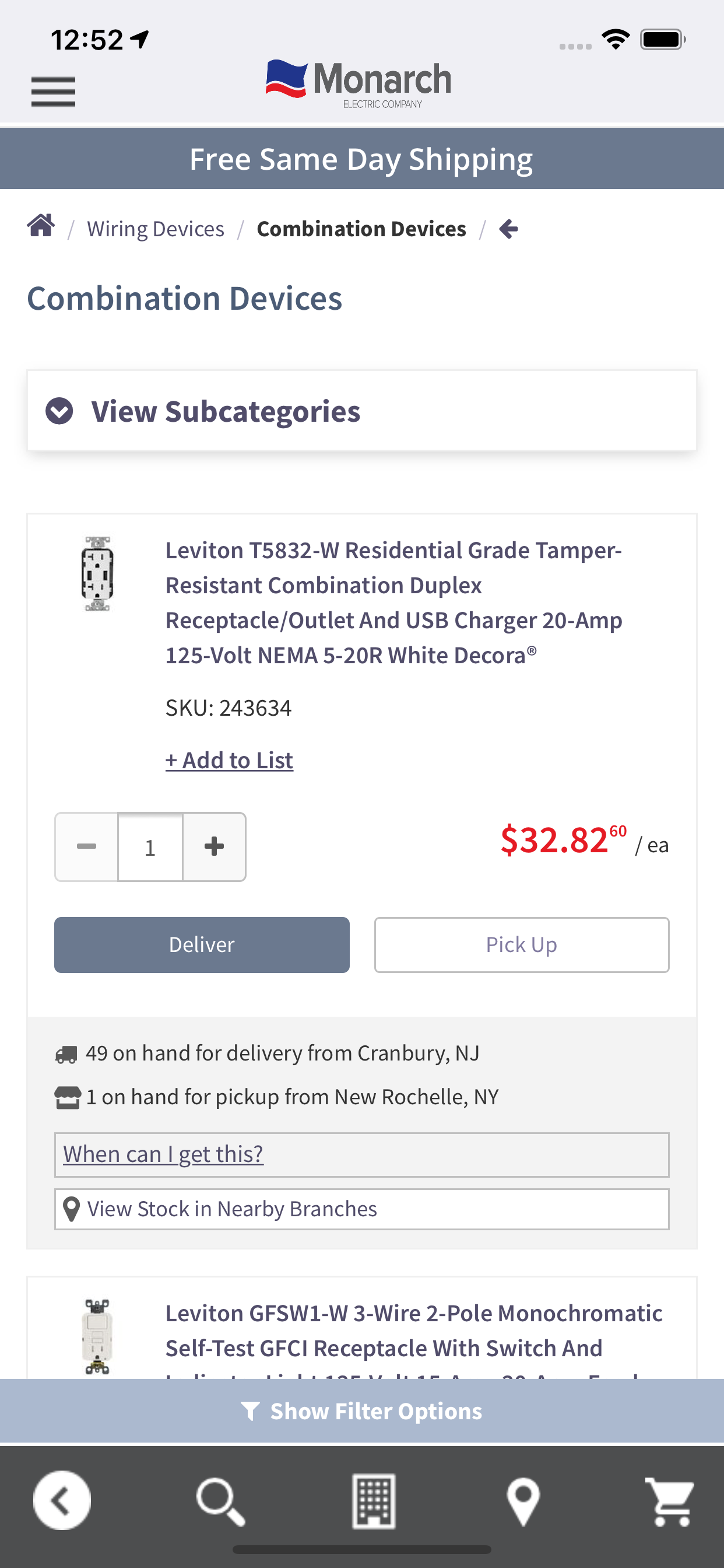Viewport: 724px width, 1568px height.
Task: Expand View Subcategories
Action: (x=362, y=411)
